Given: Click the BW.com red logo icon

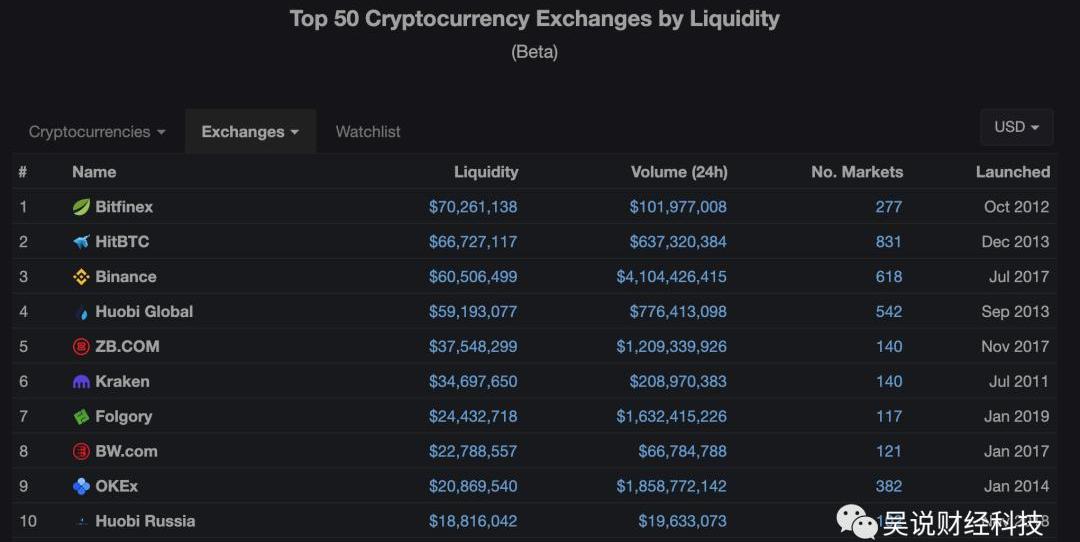Looking at the screenshot, I should (x=81, y=452).
